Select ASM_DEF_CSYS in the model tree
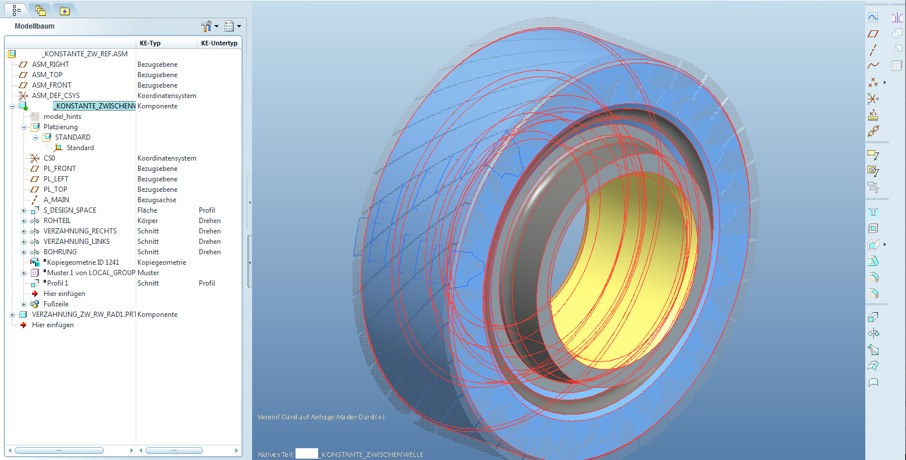Viewport: 906px width, 460px height. tap(55, 96)
